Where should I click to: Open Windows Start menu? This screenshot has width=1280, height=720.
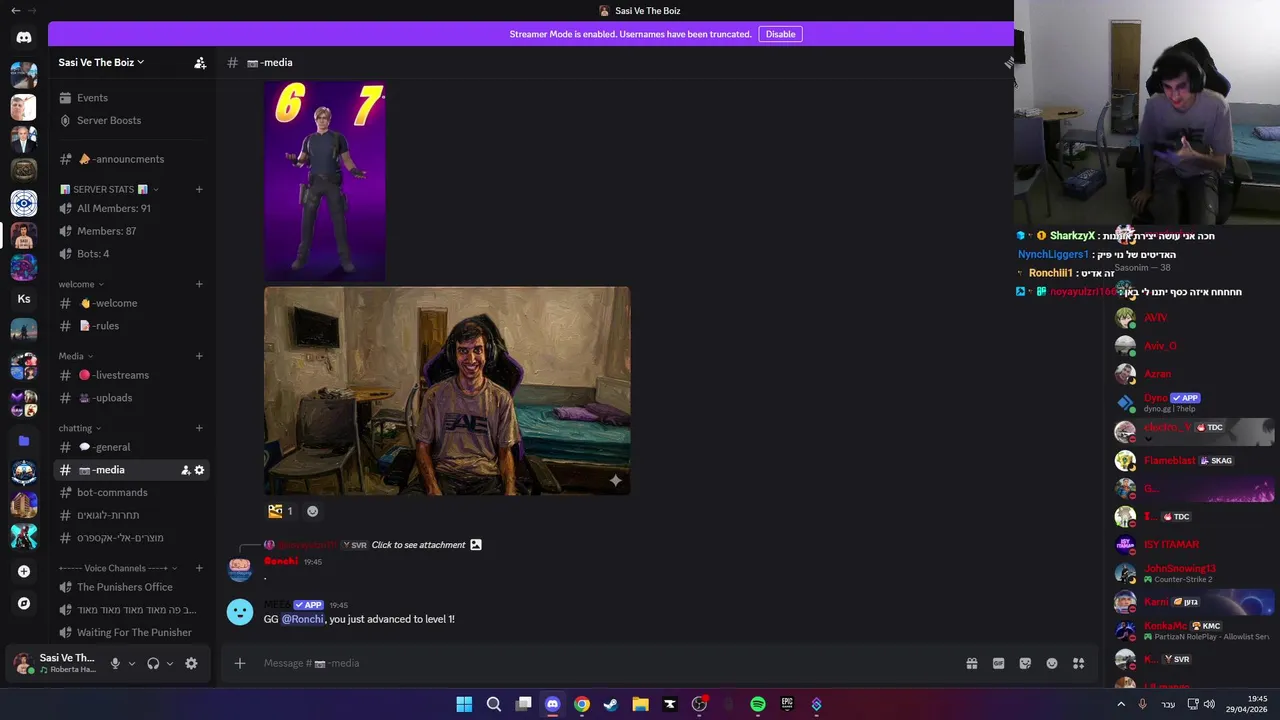464,704
